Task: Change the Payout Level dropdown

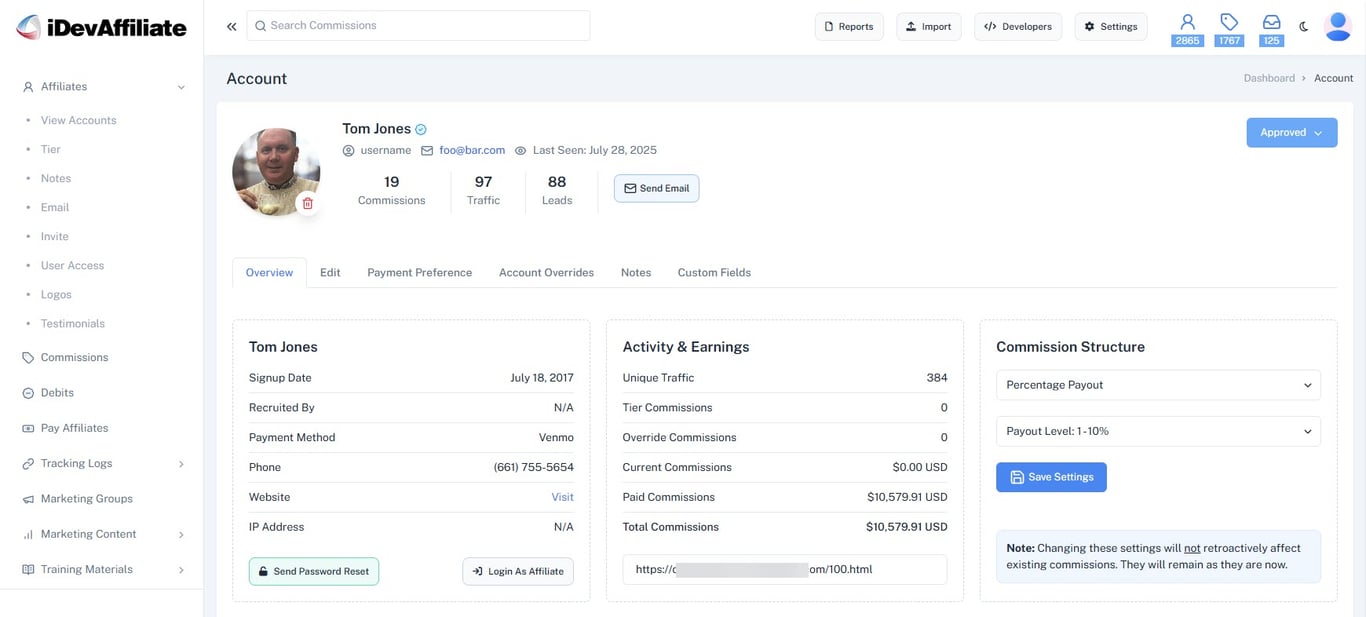Action: 1157,431
